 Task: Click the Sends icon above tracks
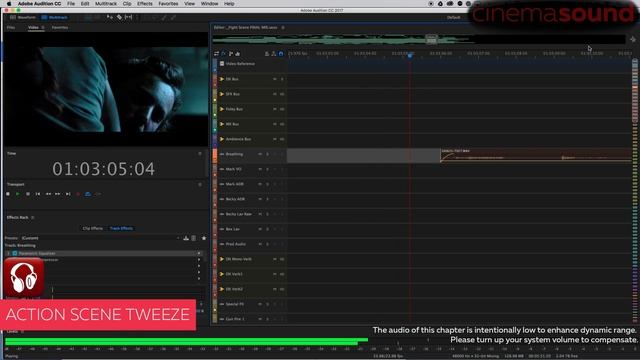click(x=231, y=53)
